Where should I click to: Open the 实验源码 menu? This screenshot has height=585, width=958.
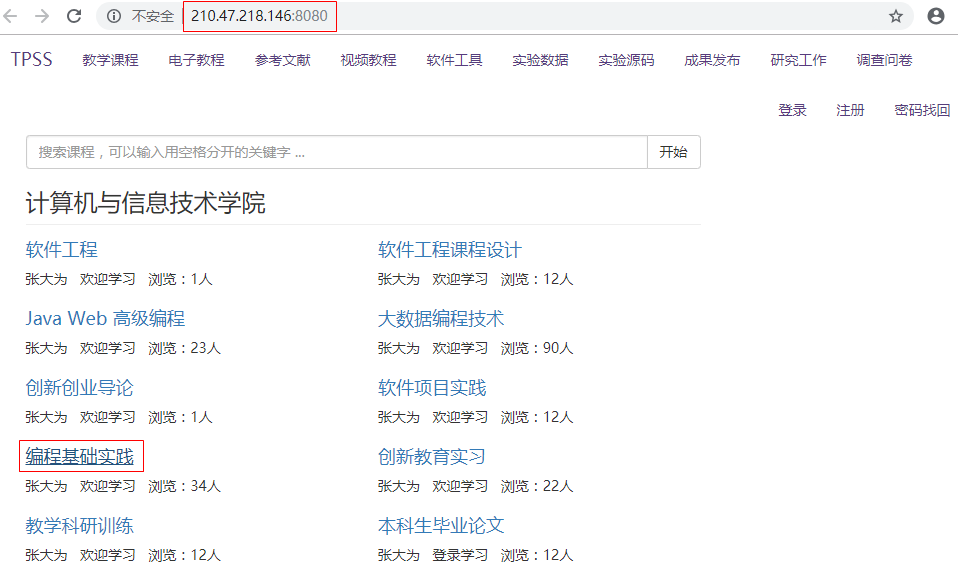click(626, 60)
